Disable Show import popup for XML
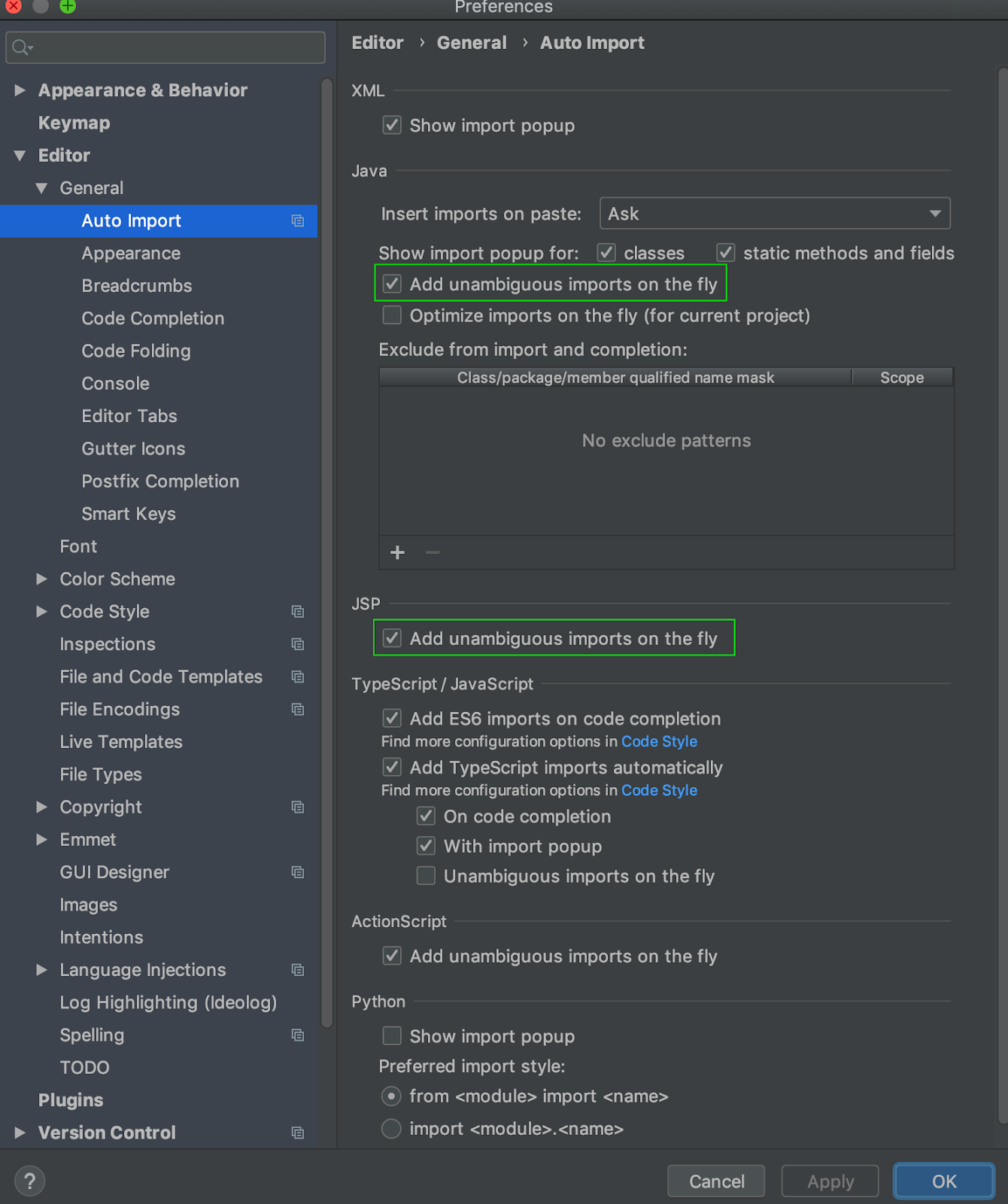 tap(391, 125)
